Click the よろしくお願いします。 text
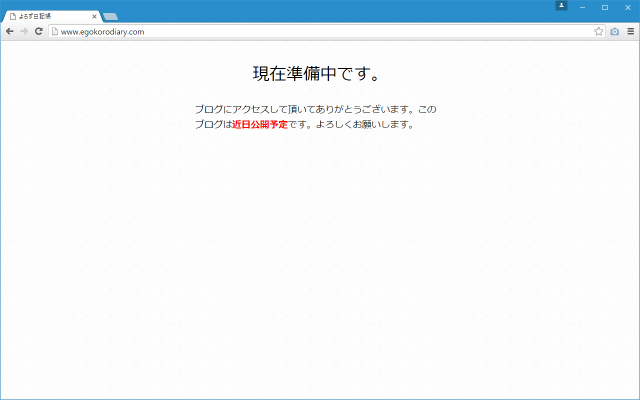 pos(364,124)
